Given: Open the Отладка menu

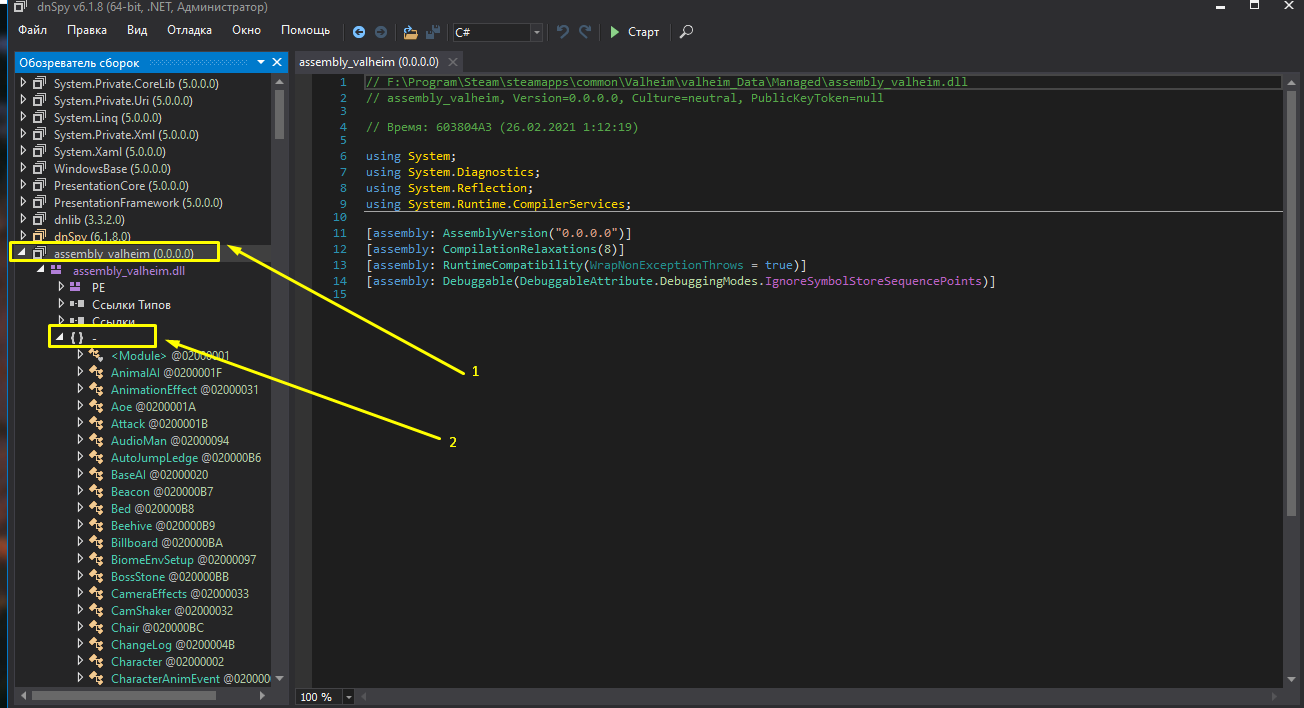Looking at the screenshot, I should click(189, 31).
